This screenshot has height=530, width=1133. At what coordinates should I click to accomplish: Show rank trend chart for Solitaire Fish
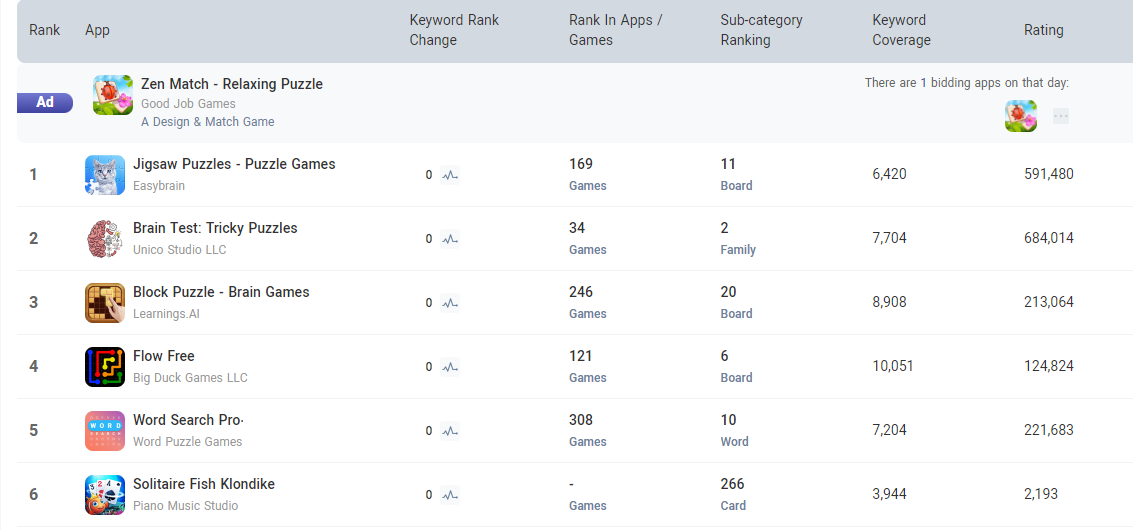click(x=450, y=495)
